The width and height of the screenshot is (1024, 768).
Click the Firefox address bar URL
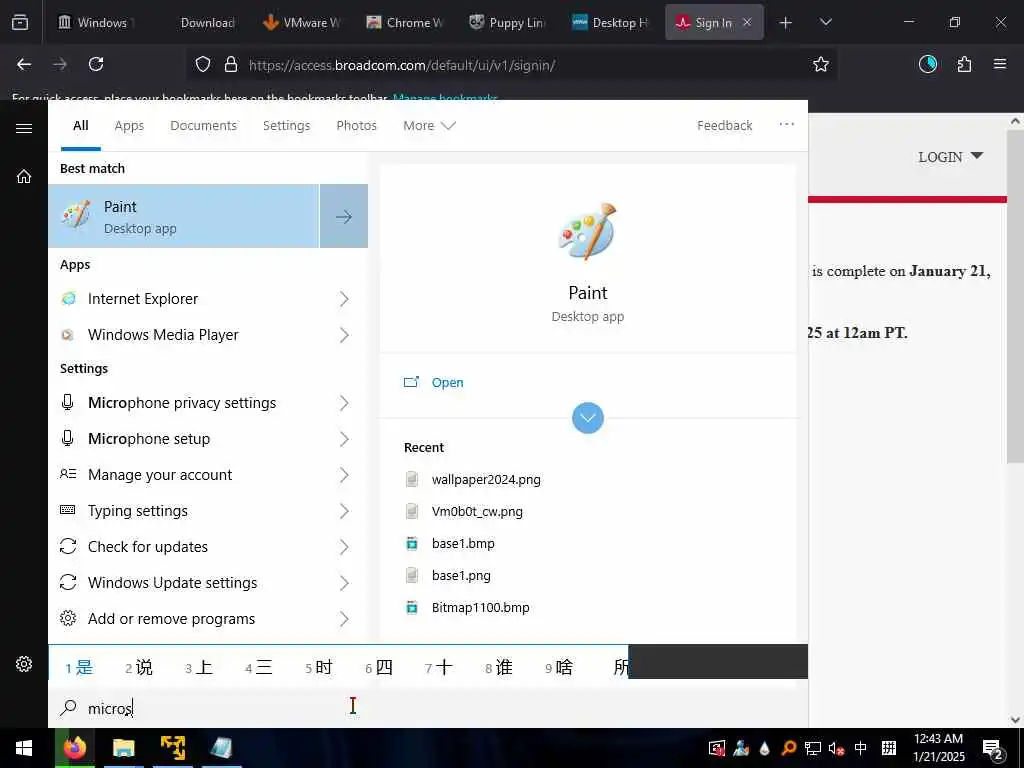(402, 65)
